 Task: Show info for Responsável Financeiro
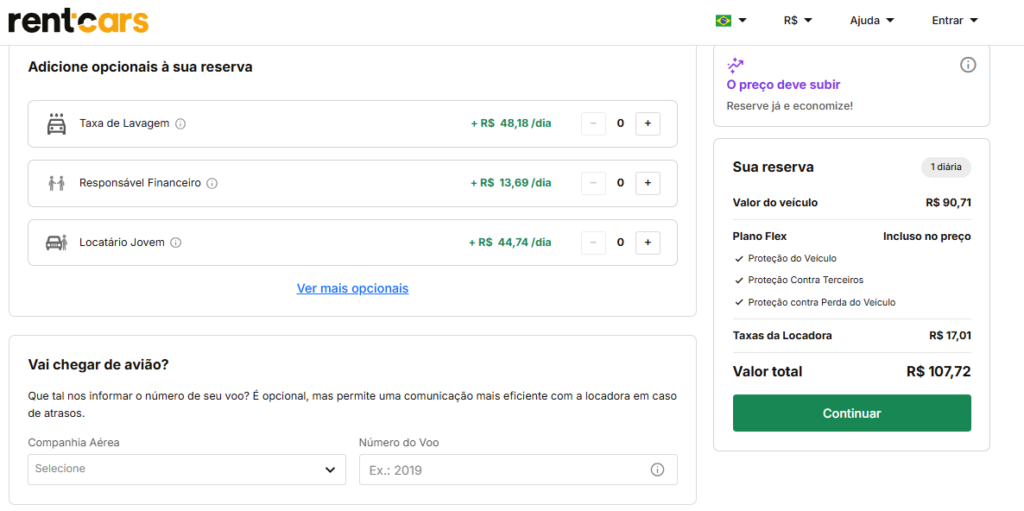[x=212, y=184]
